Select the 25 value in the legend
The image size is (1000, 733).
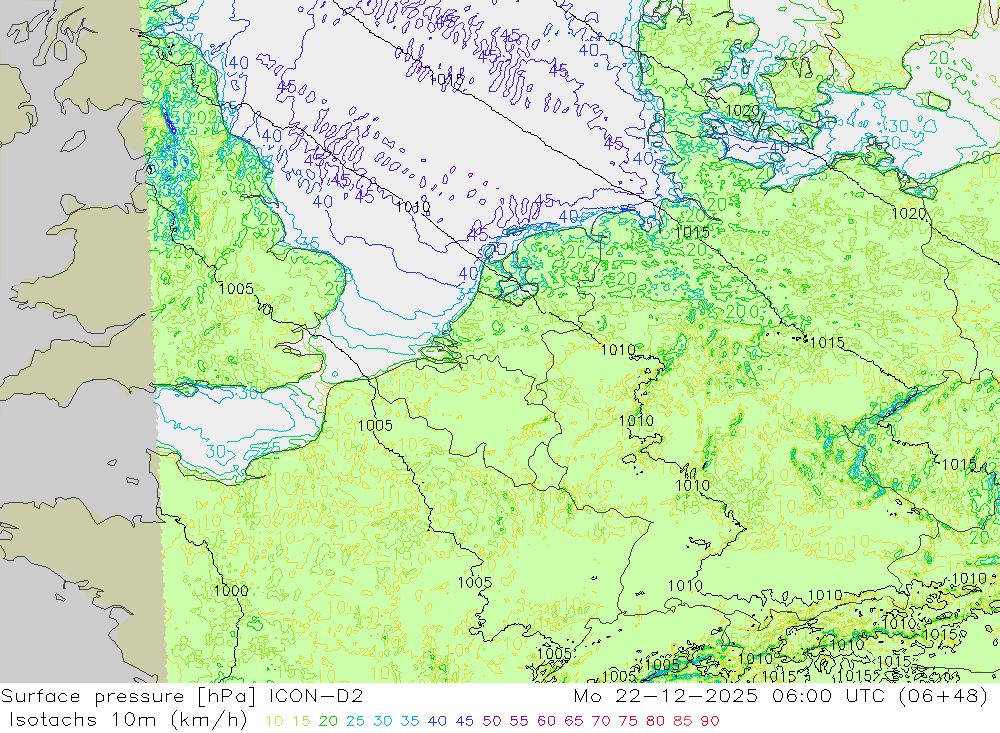tap(355, 721)
